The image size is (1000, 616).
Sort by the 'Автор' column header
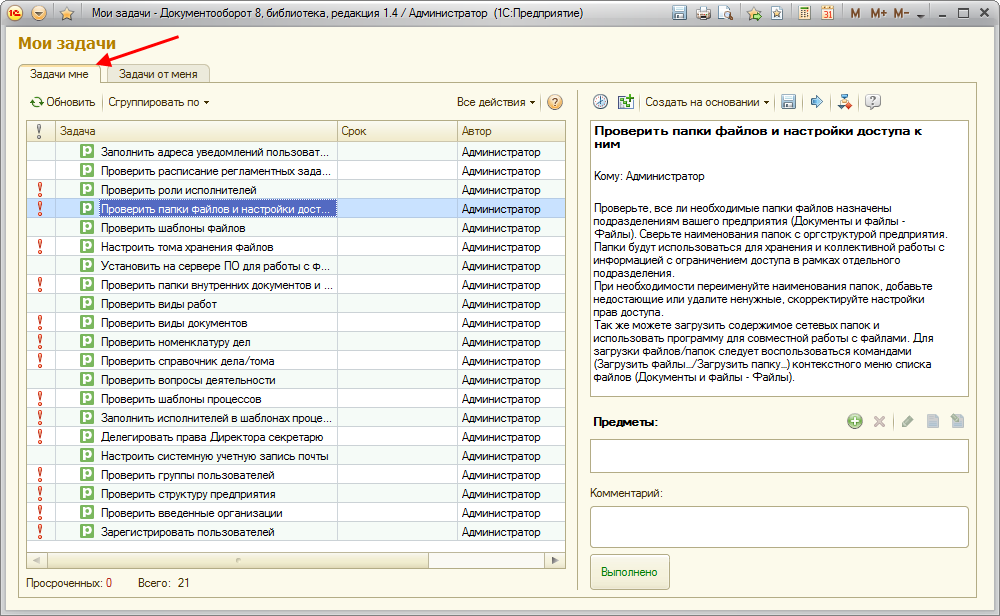click(511, 131)
